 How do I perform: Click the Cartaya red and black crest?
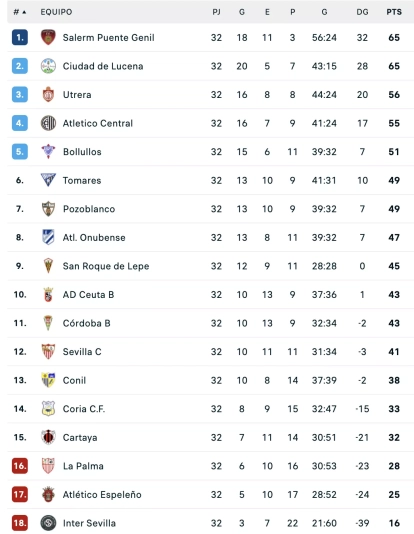pos(48,437)
